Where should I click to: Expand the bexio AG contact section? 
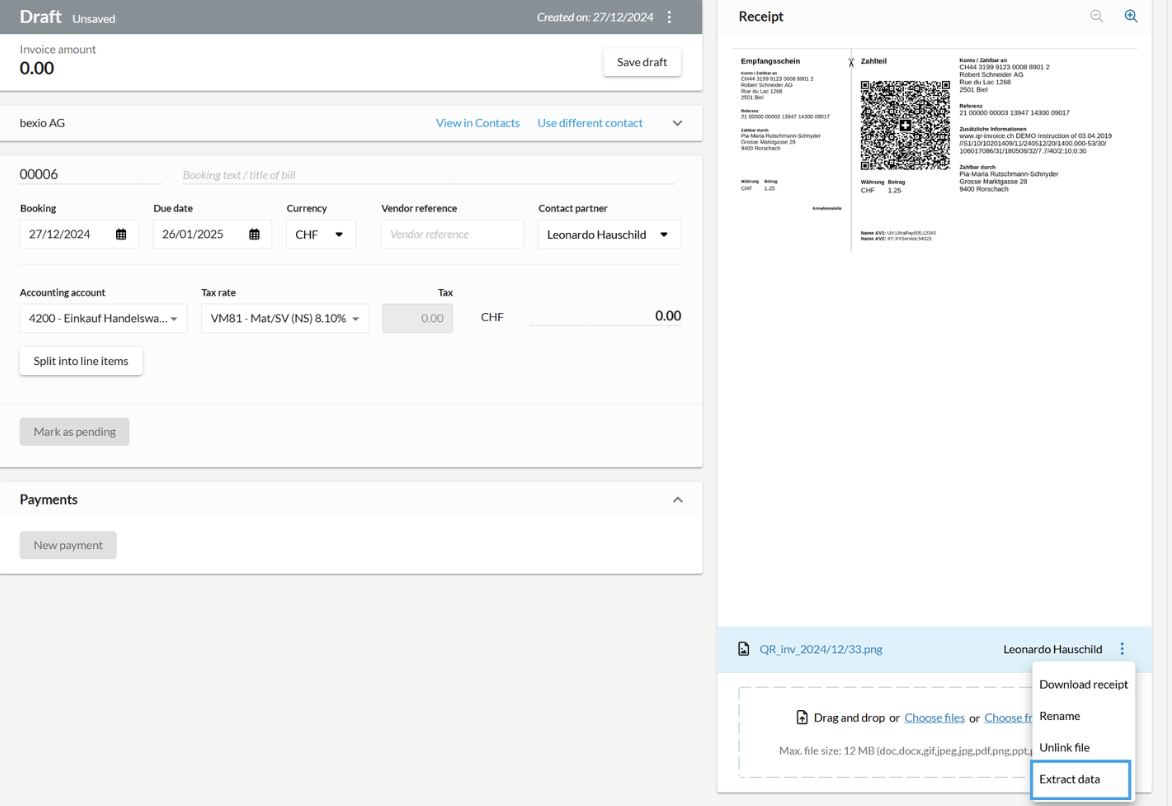(x=677, y=123)
